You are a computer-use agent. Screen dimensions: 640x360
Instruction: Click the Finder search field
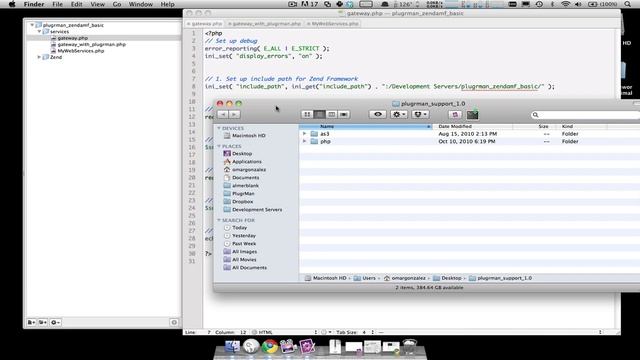585,115
